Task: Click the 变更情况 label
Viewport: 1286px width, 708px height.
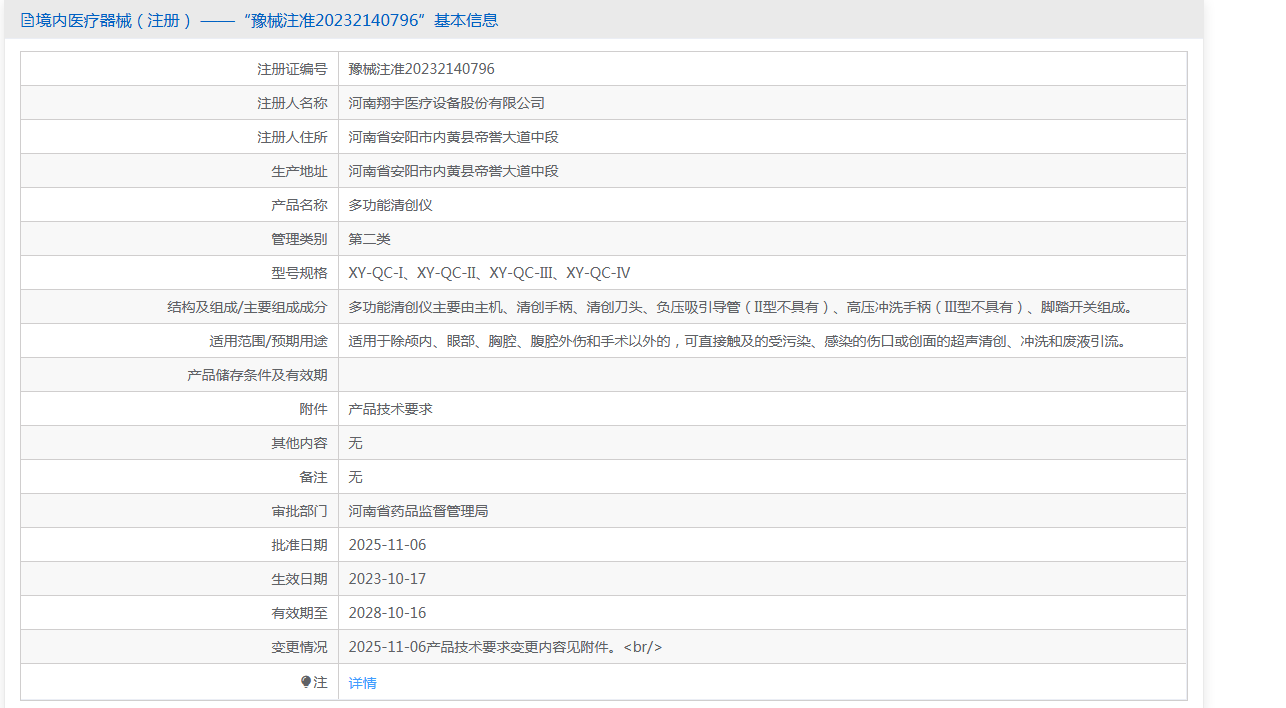Action: (x=299, y=647)
